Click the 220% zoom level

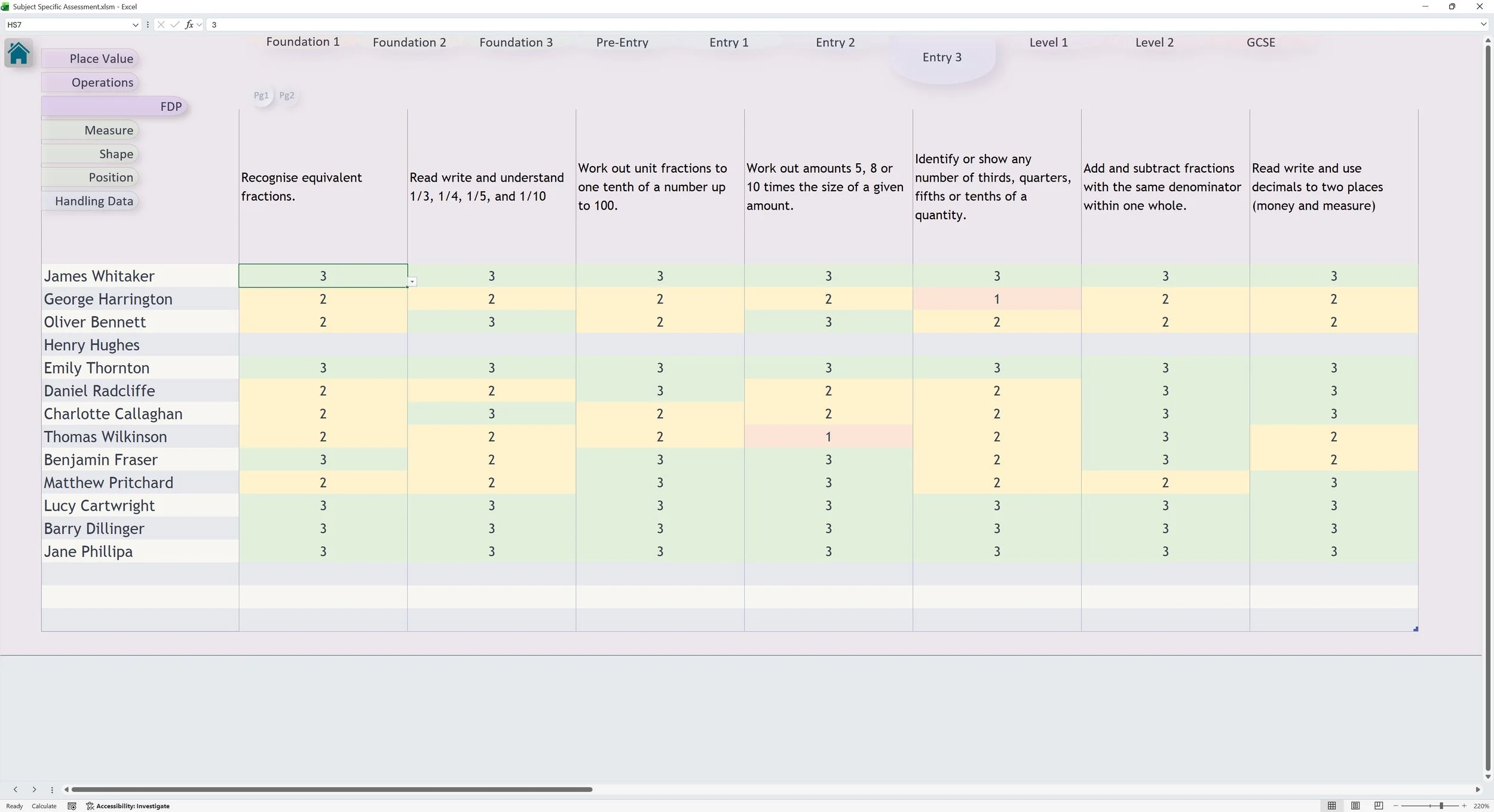[1481, 806]
